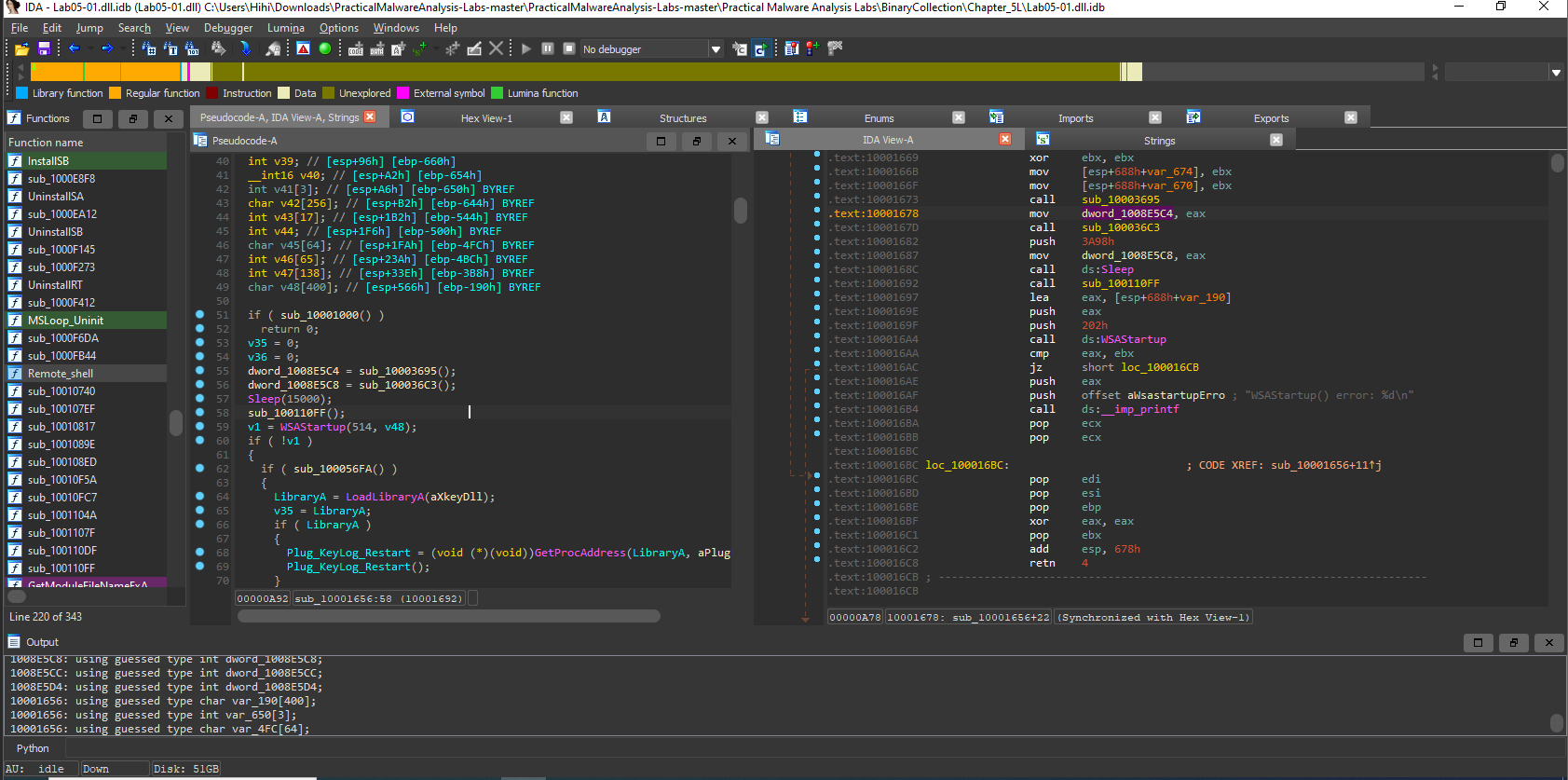The height and width of the screenshot is (780, 1568).
Task: Open the Debugger menu
Action: coord(227,28)
